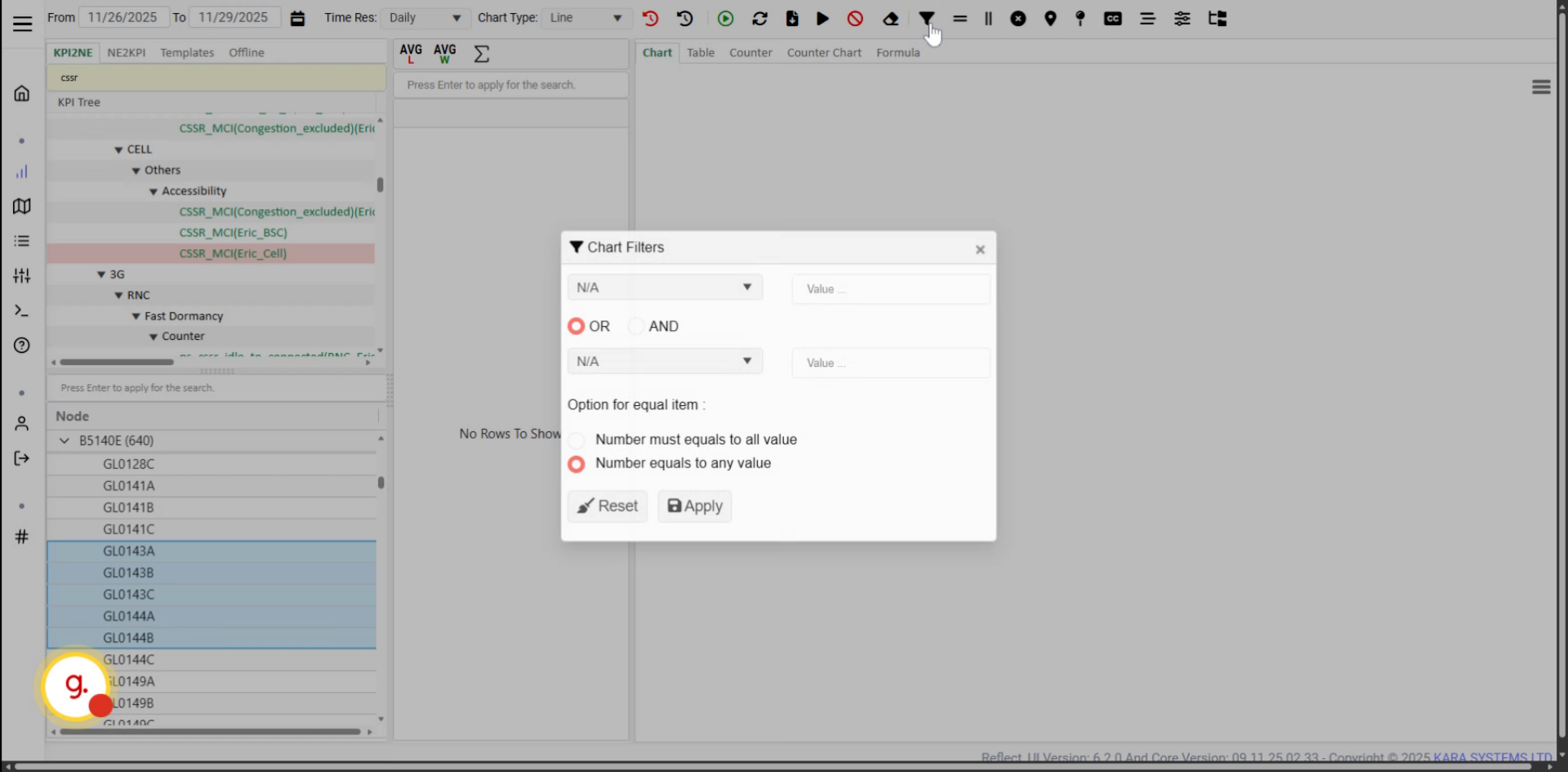Click the refresh arrows icon
The width and height of the screenshot is (1568, 772).
pyautogui.click(x=759, y=18)
